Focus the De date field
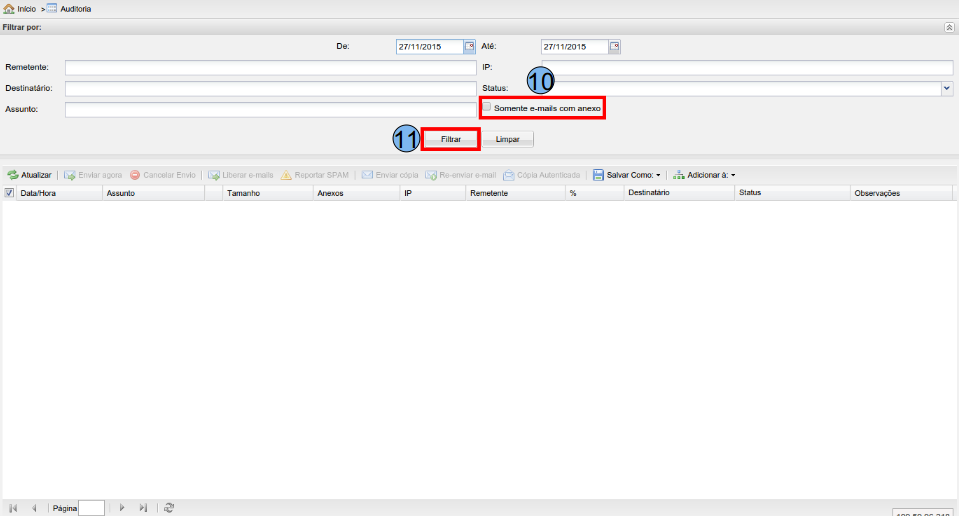Image resolution: width=960 pixels, height=518 pixels. pos(430,47)
